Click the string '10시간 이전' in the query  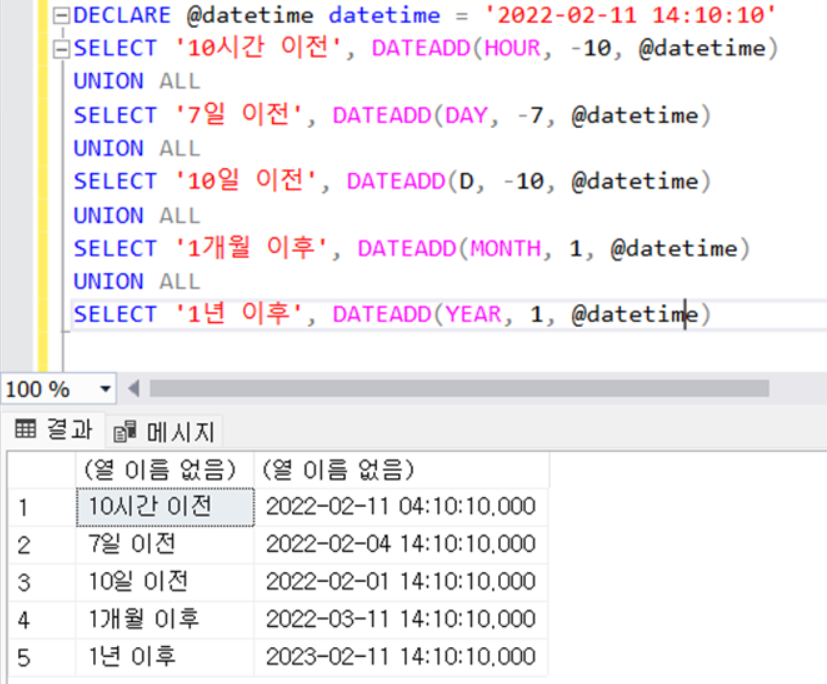[x=258, y=48]
